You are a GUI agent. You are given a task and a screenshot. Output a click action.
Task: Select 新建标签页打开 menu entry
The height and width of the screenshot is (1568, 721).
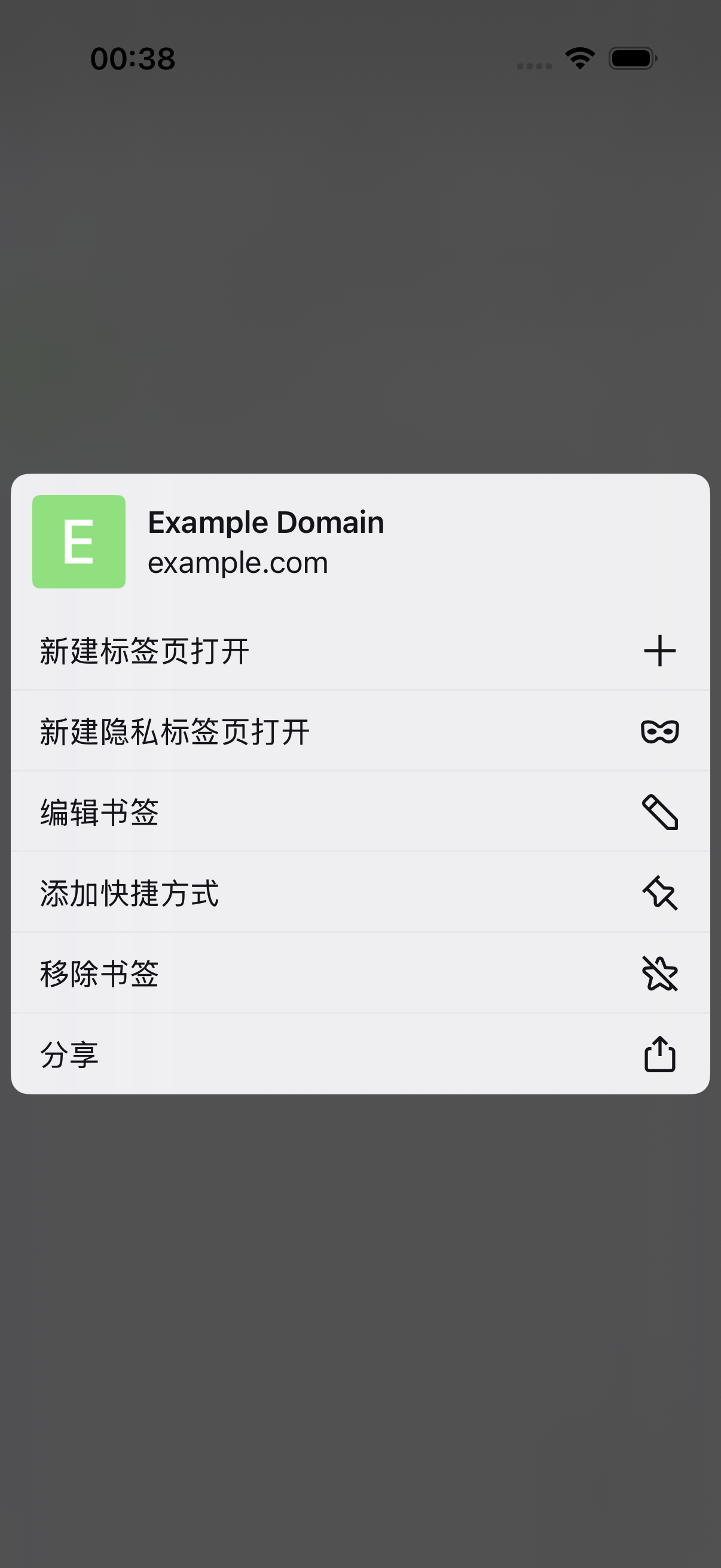point(360,651)
